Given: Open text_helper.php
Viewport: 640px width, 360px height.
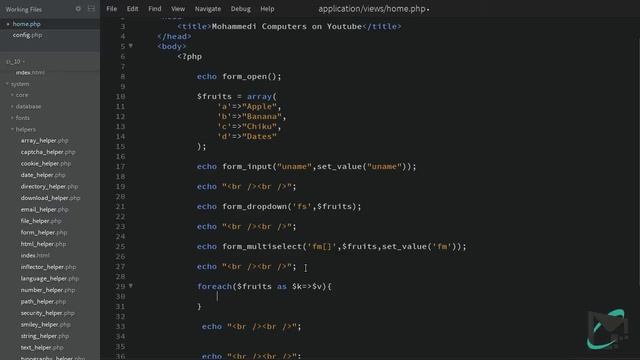Looking at the screenshot, I should pyautogui.click(x=42, y=347).
